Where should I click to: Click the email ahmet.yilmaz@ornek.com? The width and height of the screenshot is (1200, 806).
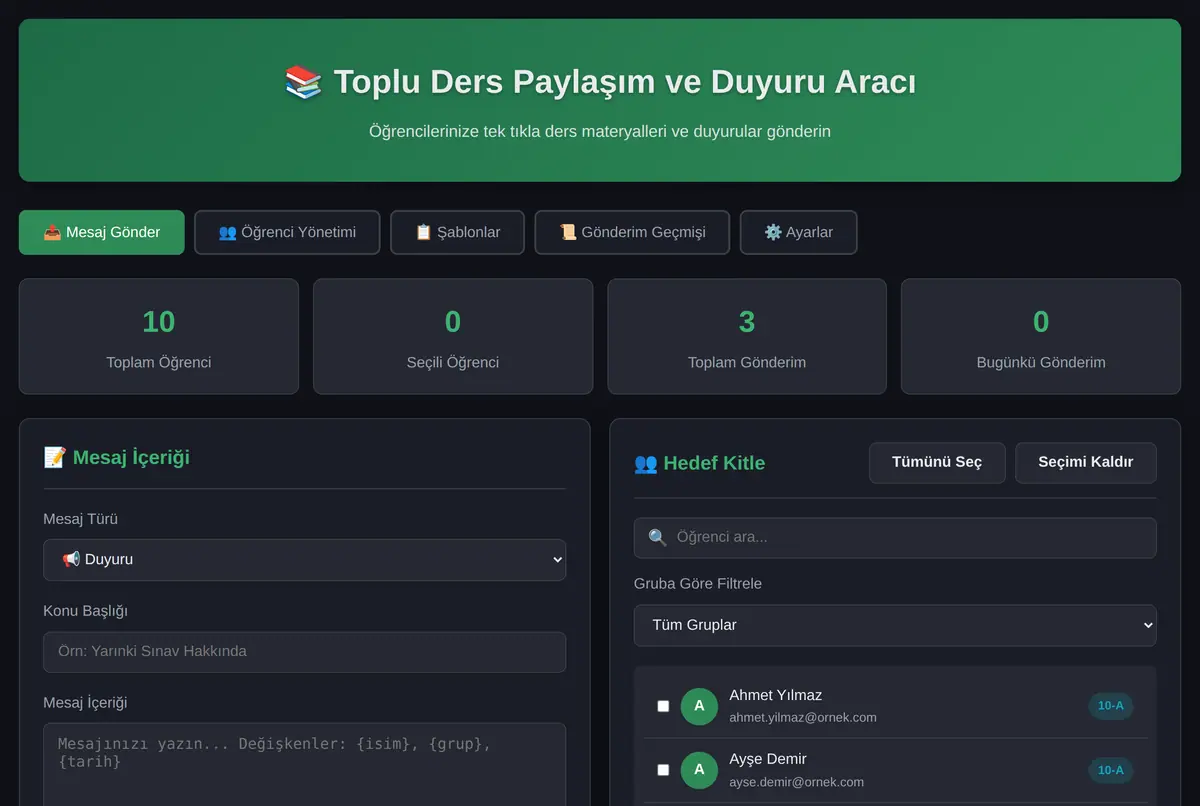tap(803, 718)
